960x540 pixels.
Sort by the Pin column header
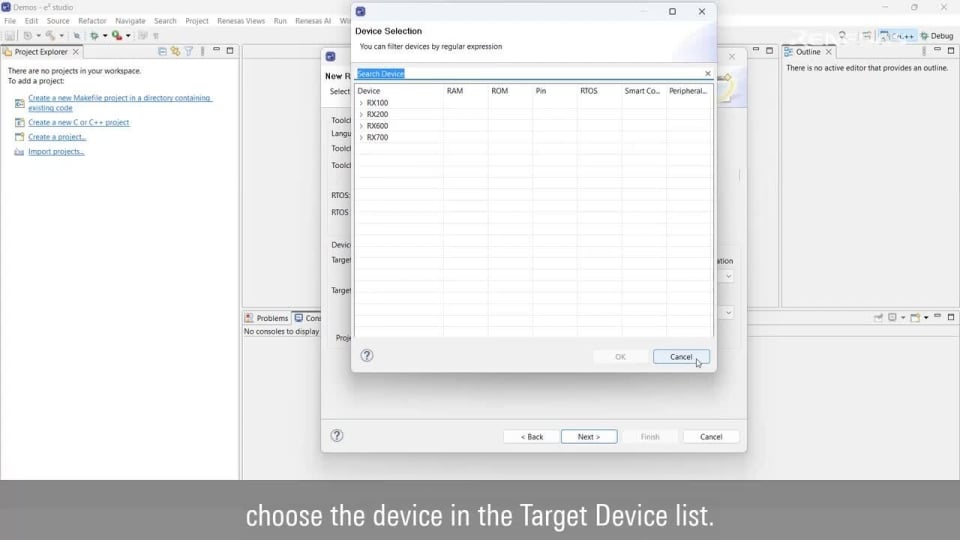(x=555, y=91)
